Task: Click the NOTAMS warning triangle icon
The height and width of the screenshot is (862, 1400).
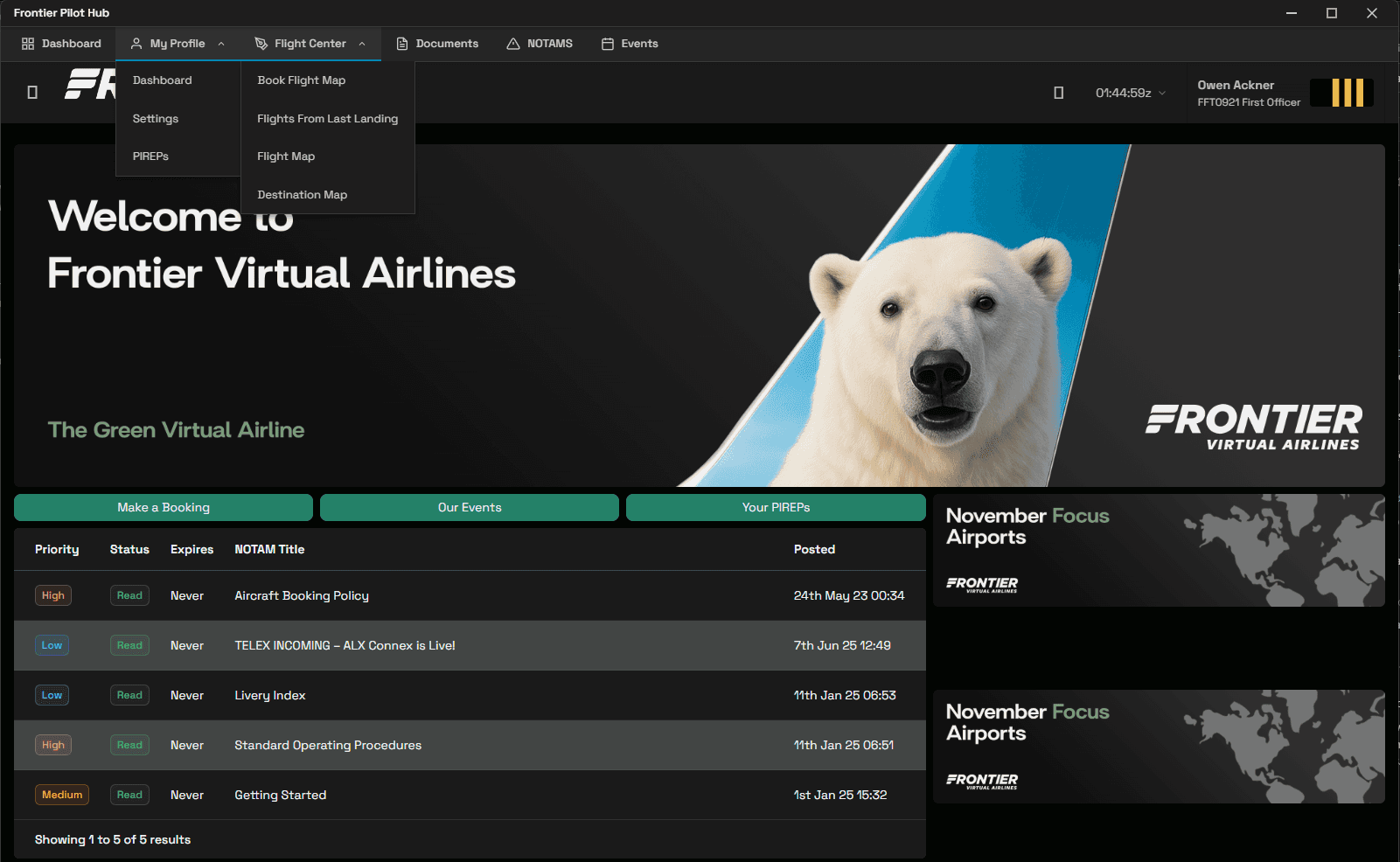Action: pos(512,43)
